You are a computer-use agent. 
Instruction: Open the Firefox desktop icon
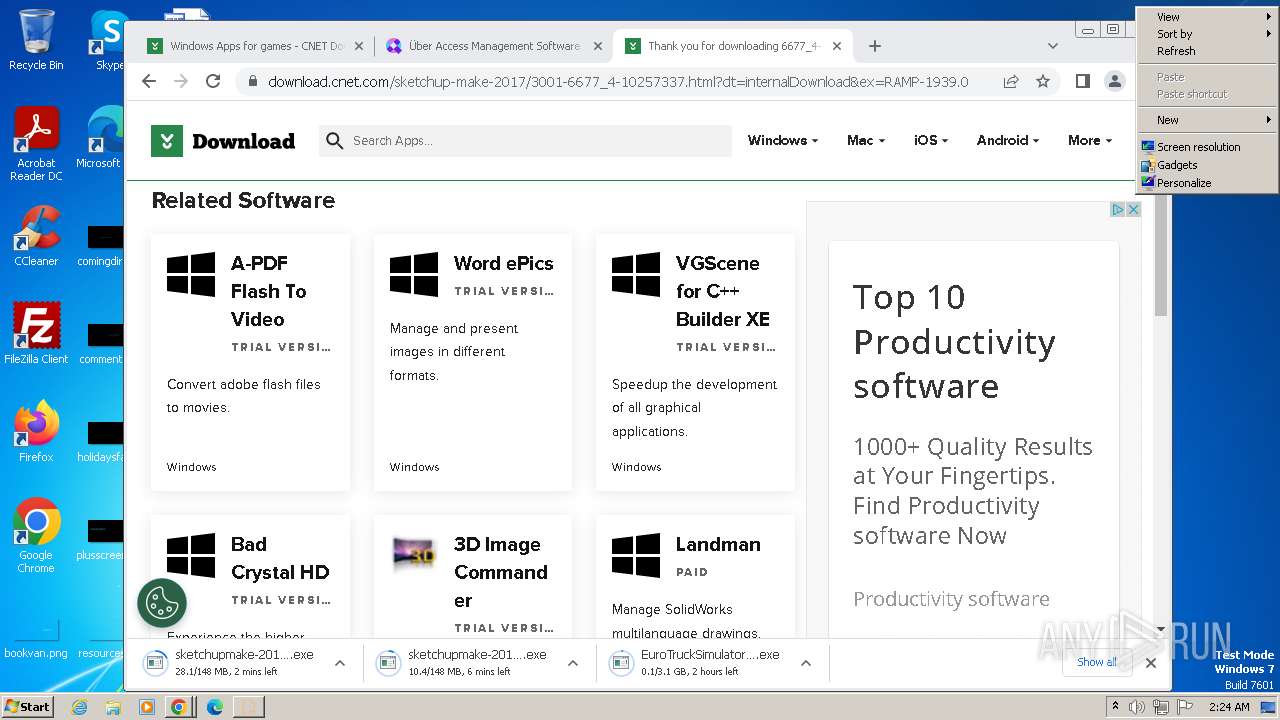[x=36, y=431]
